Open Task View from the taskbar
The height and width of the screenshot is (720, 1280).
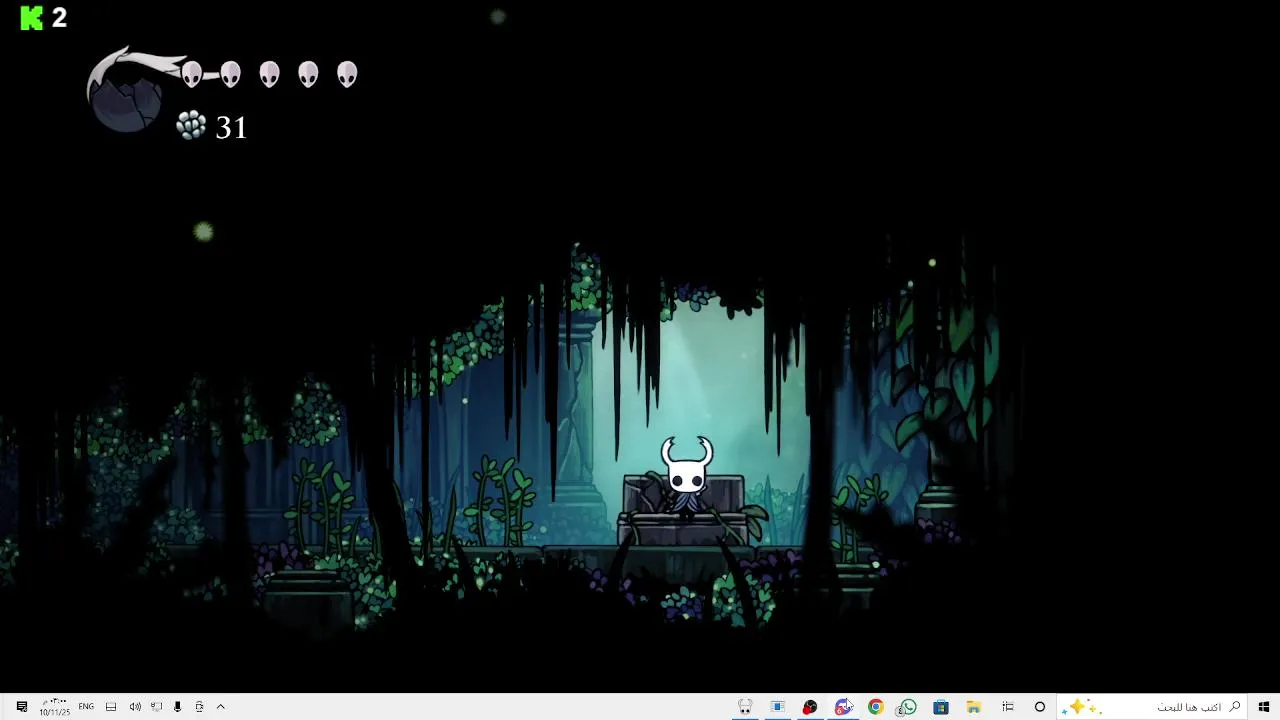tap(1008, 707)
